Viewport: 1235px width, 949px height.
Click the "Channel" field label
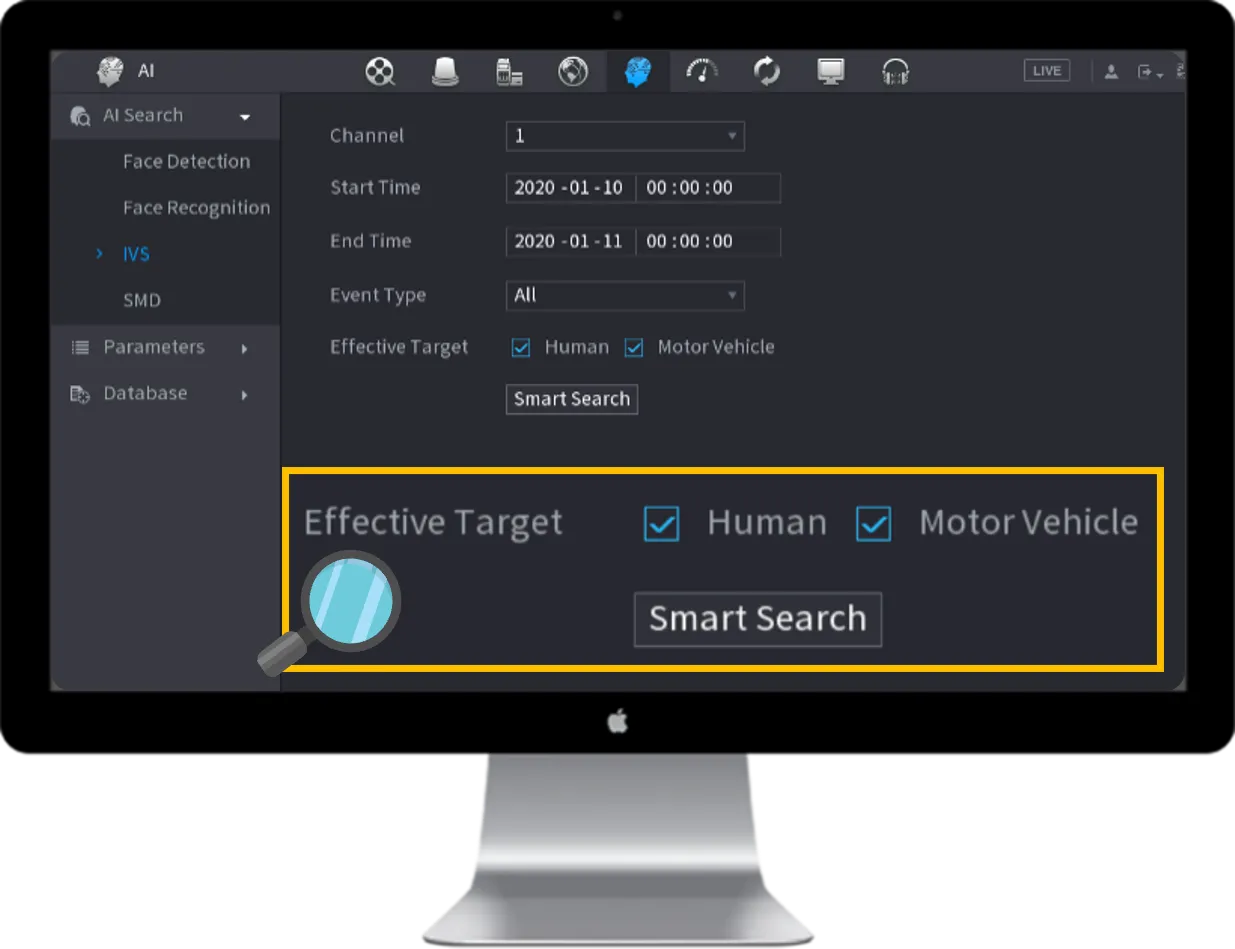[367, 135]
